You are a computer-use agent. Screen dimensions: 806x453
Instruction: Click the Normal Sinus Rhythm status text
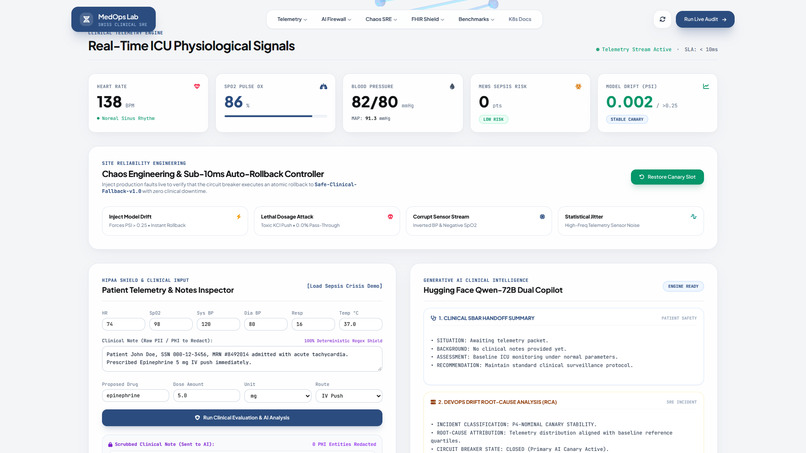126,118
